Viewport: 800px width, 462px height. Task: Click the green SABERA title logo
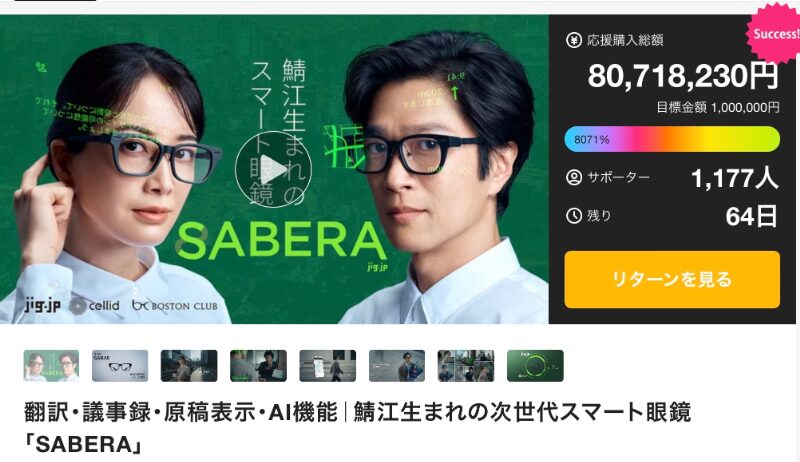pyautogui.click(x=281, y=242)
